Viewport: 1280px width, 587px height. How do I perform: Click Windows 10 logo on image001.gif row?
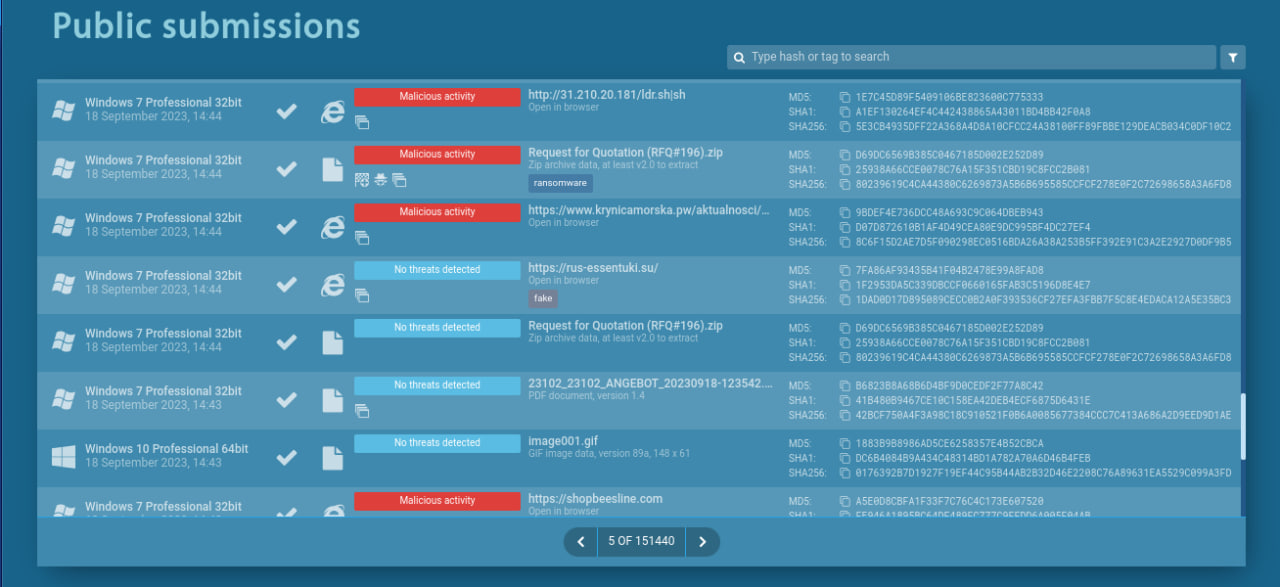(x=64, y=457)
